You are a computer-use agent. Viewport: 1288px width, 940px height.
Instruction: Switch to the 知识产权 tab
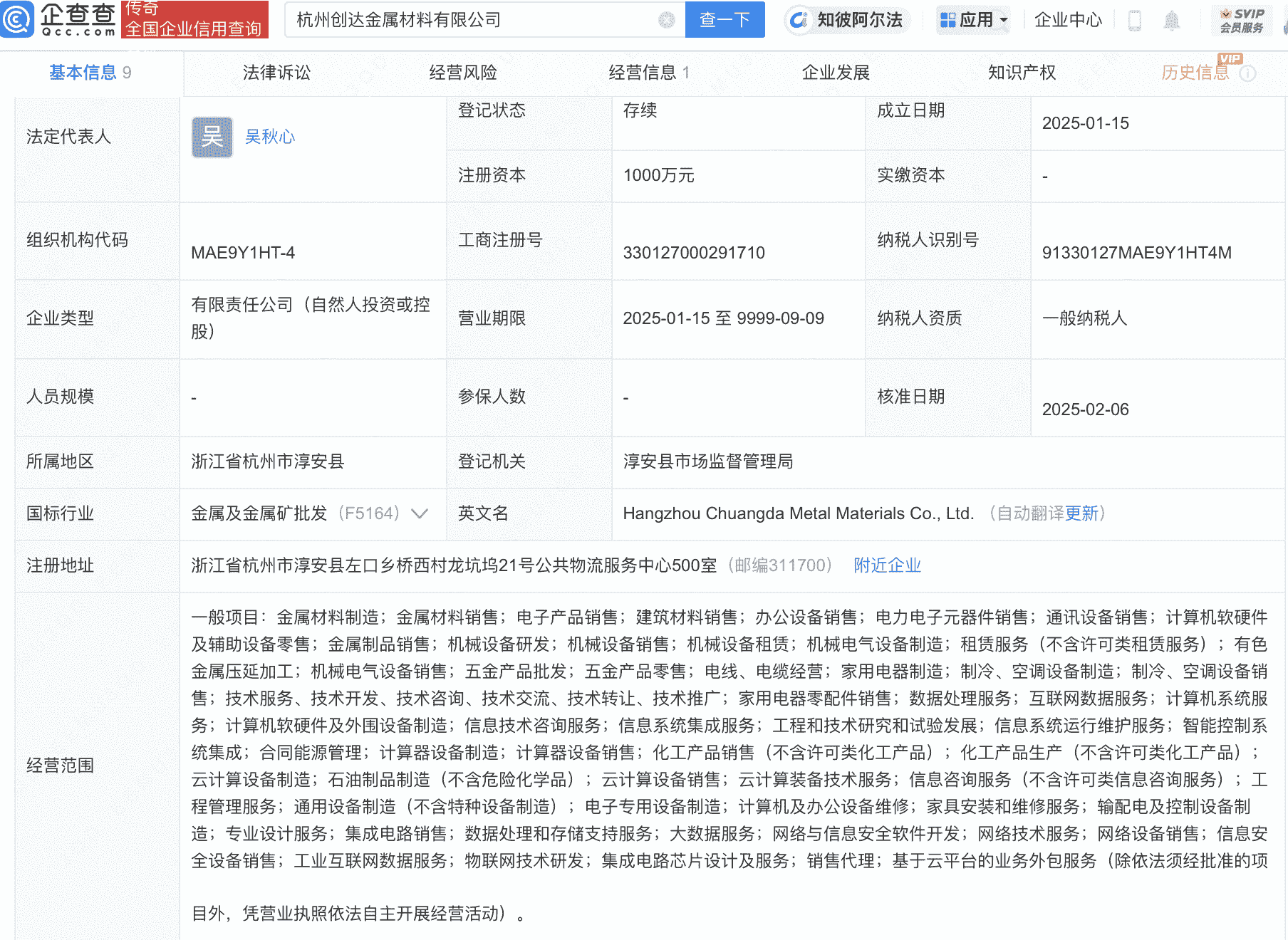click(1022, 72)
